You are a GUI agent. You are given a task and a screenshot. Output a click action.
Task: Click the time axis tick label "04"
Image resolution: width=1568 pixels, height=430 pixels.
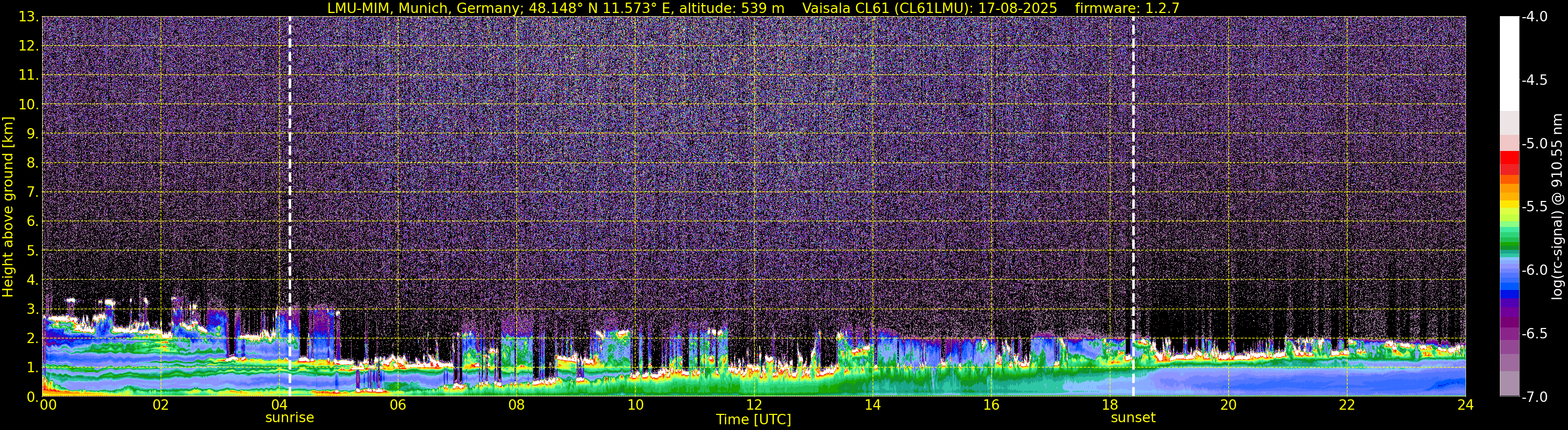click(279, 405)
